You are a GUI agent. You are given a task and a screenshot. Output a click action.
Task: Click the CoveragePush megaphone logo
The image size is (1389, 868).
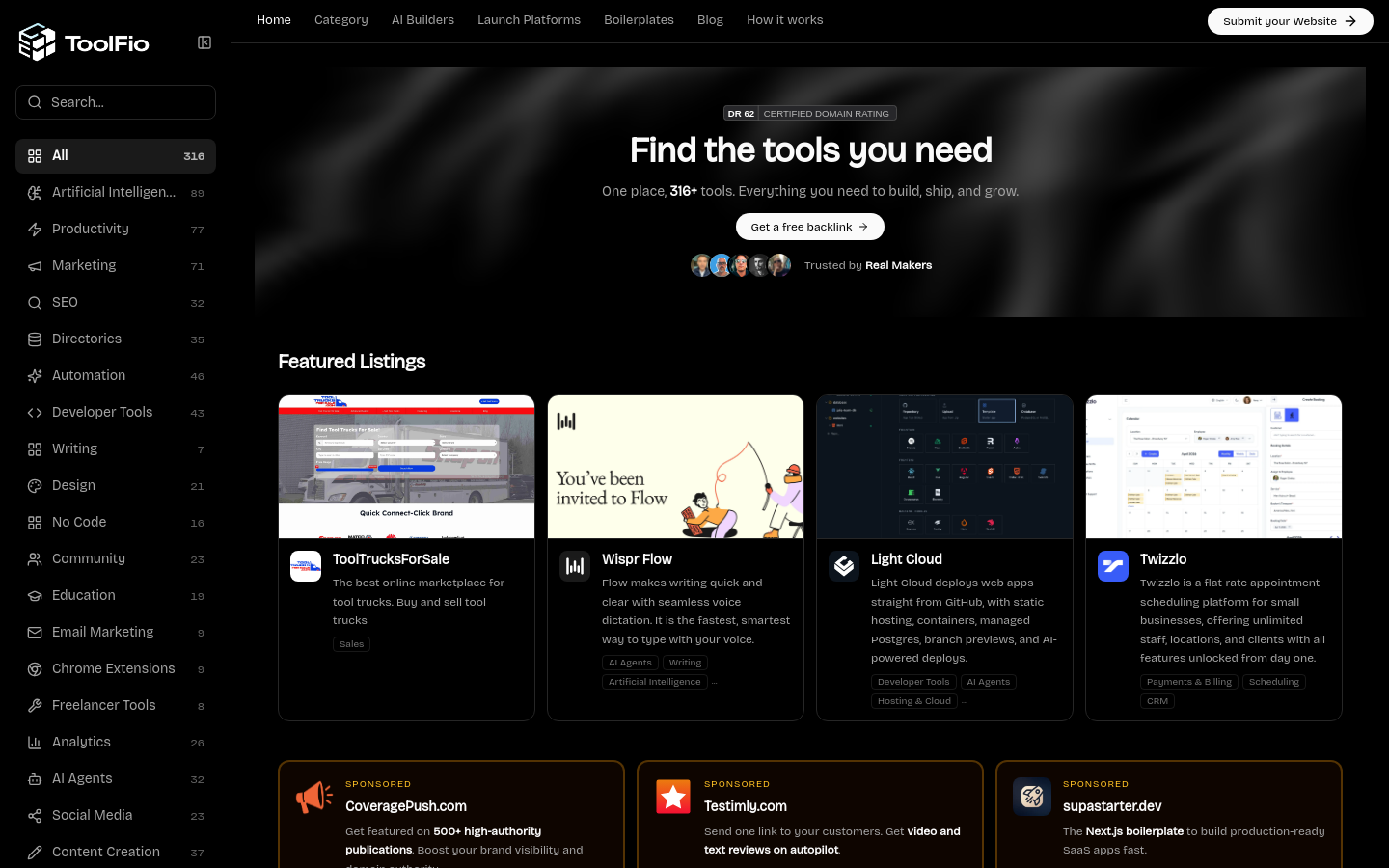(314, 797)
